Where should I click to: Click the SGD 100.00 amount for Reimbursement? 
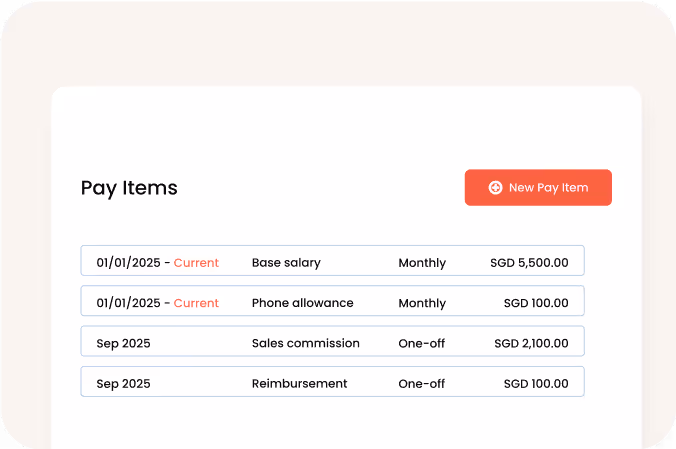(536, 383)
